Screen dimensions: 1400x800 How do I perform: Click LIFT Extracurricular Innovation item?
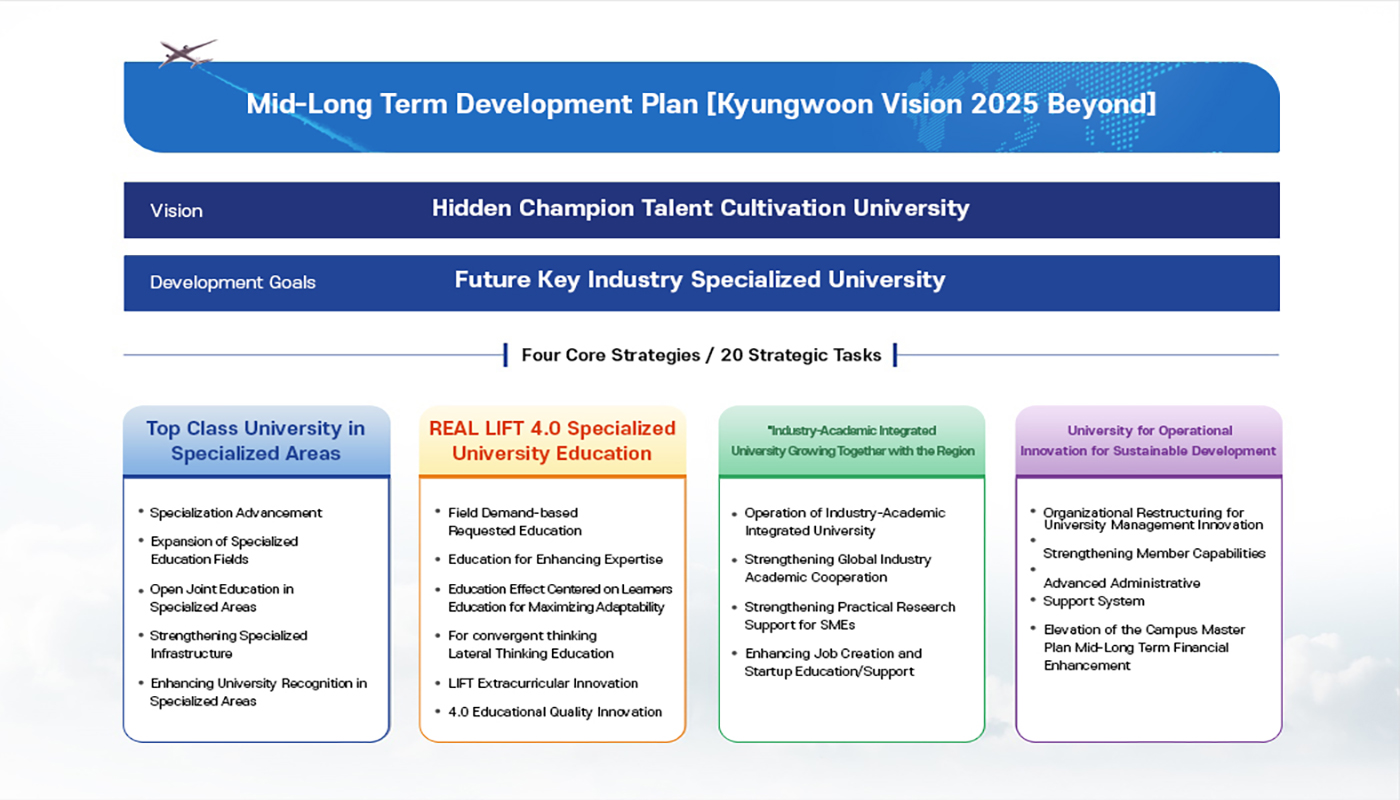coord(542,683)
